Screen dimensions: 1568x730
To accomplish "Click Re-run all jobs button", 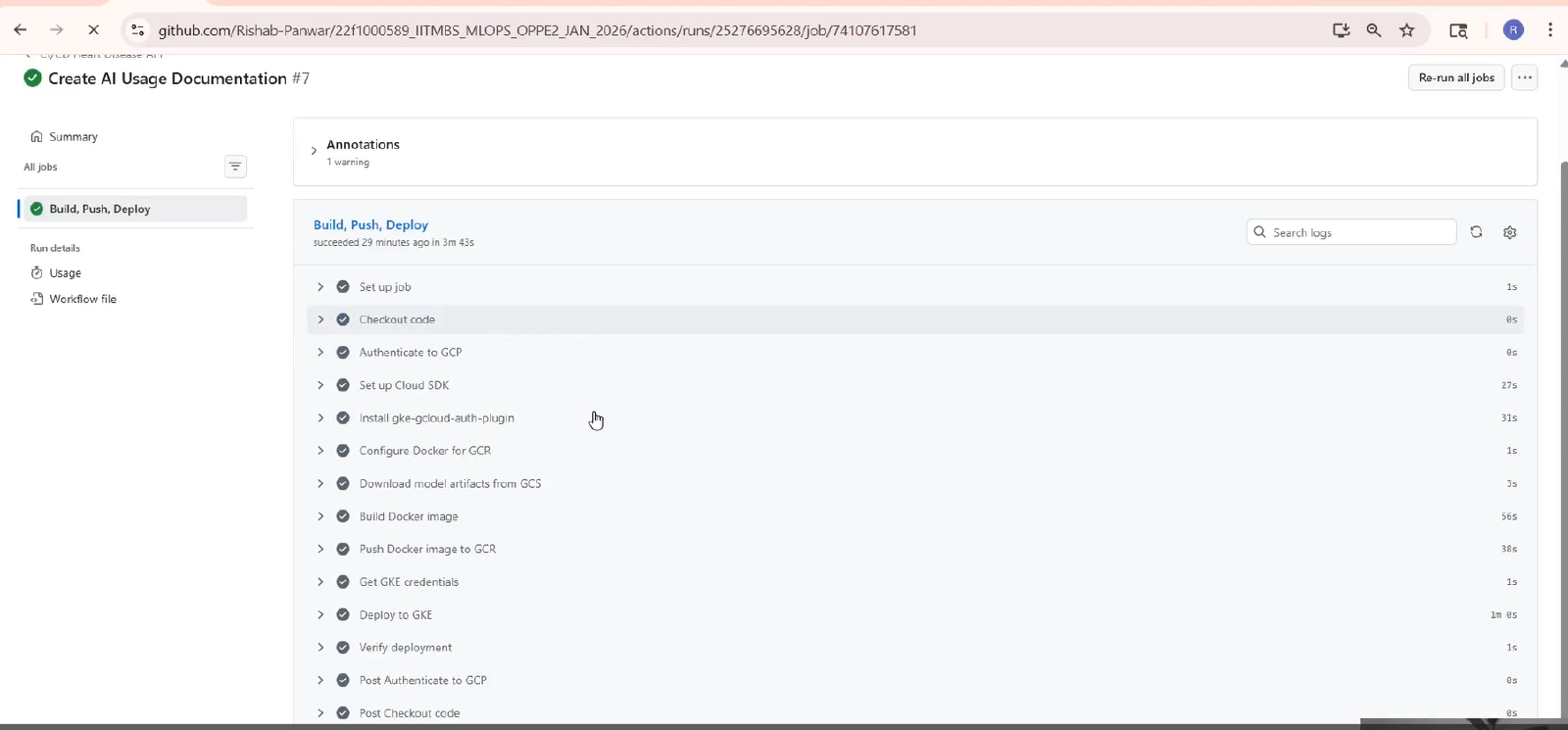I will pyautogui.click(x=1456, y=77).
